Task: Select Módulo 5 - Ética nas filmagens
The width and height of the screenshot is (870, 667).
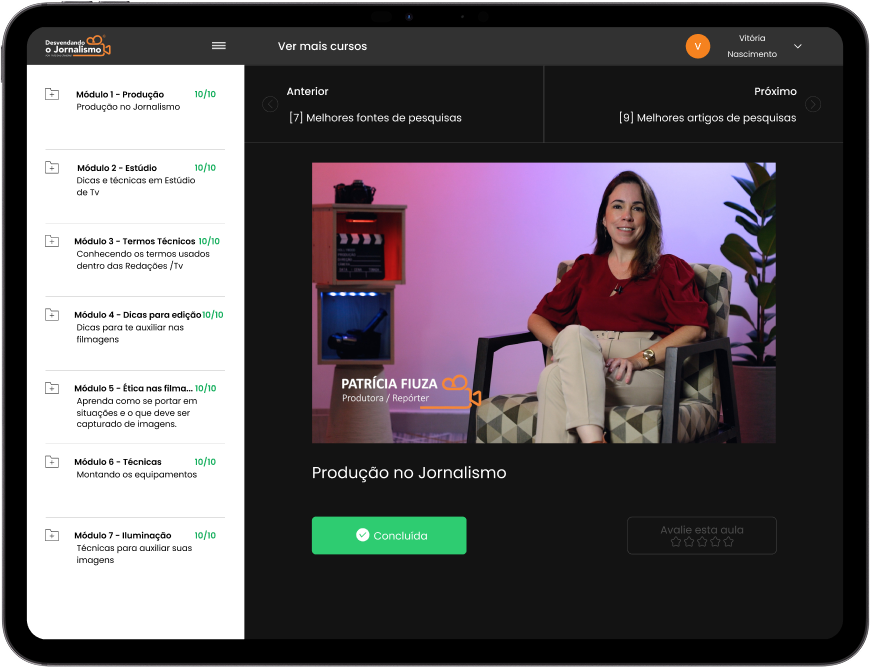Action: [x=132, y=388]
